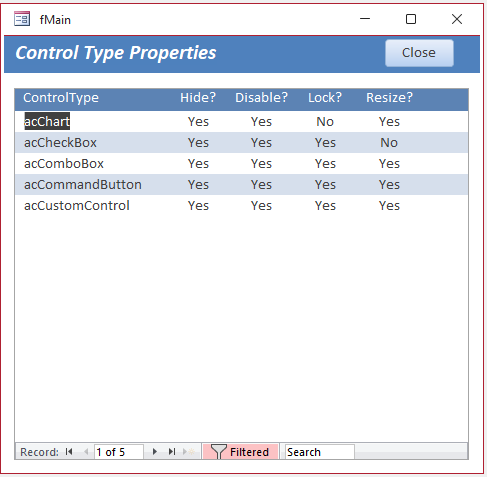Click the new blank record icon
Viewport: 487px width, 477px height.
(x=189, y=452)
